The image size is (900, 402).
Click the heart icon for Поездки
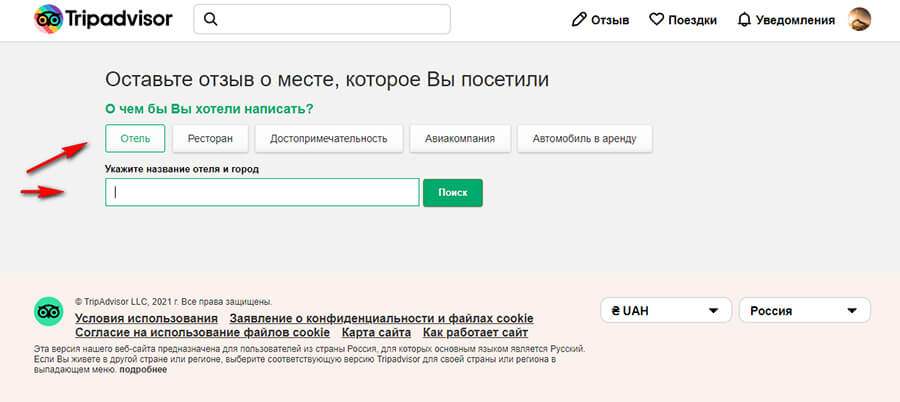[656, 20]
